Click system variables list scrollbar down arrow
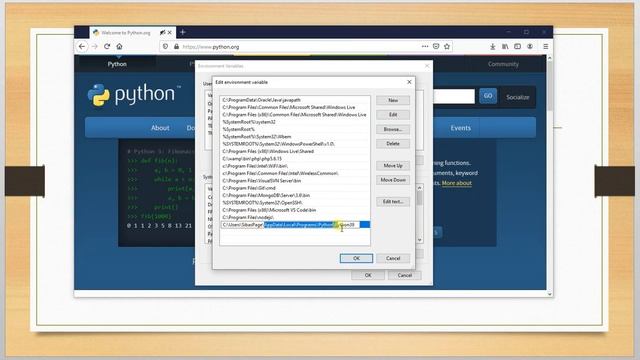640x360 pixels. (x=419, y=240)
